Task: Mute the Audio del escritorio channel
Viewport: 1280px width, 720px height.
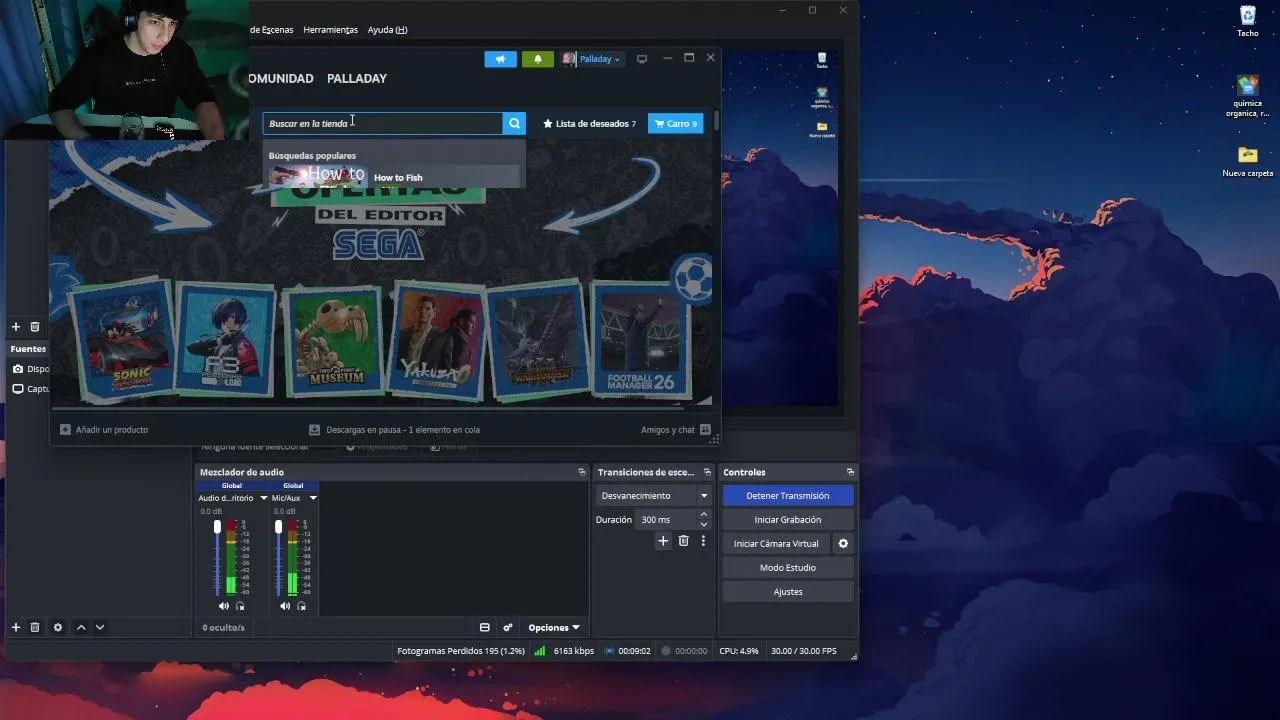Action: [224, 606]
